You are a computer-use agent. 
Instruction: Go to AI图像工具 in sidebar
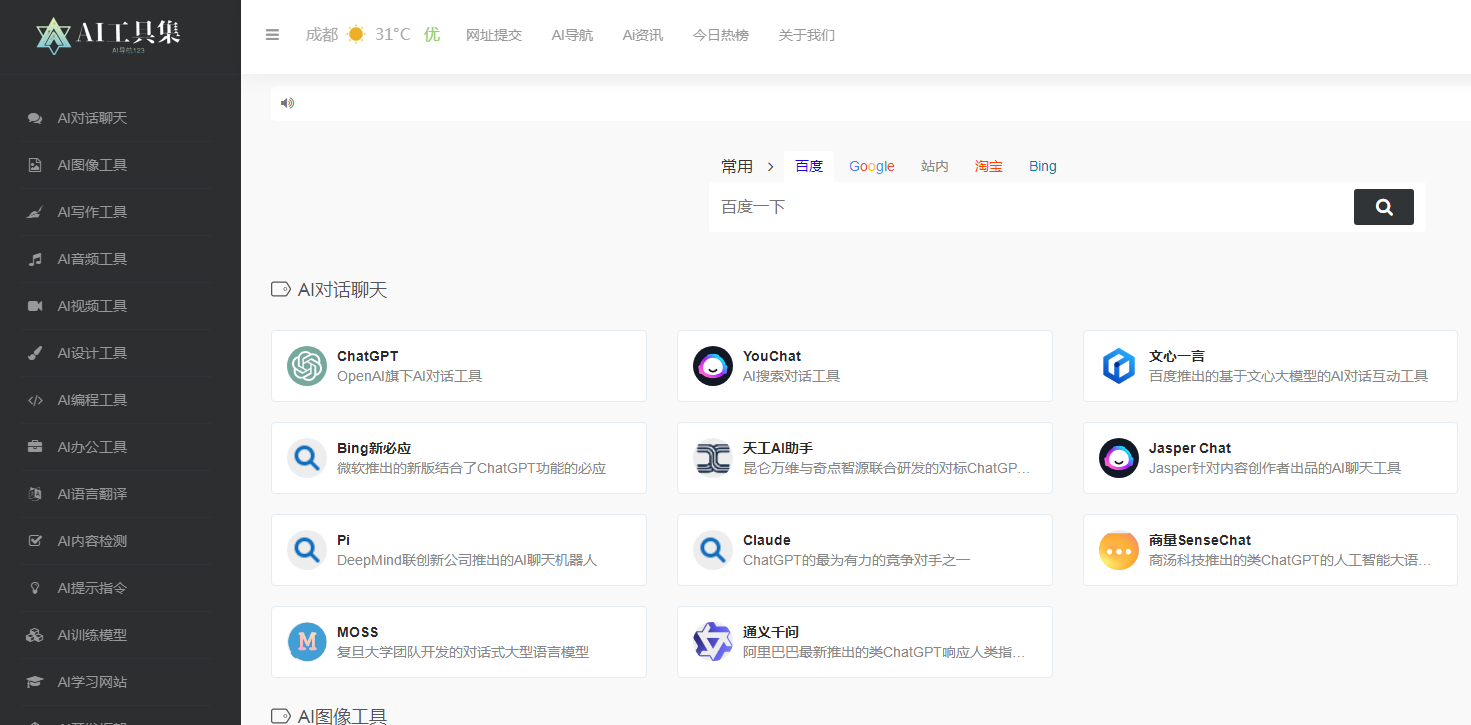point(92,165)
